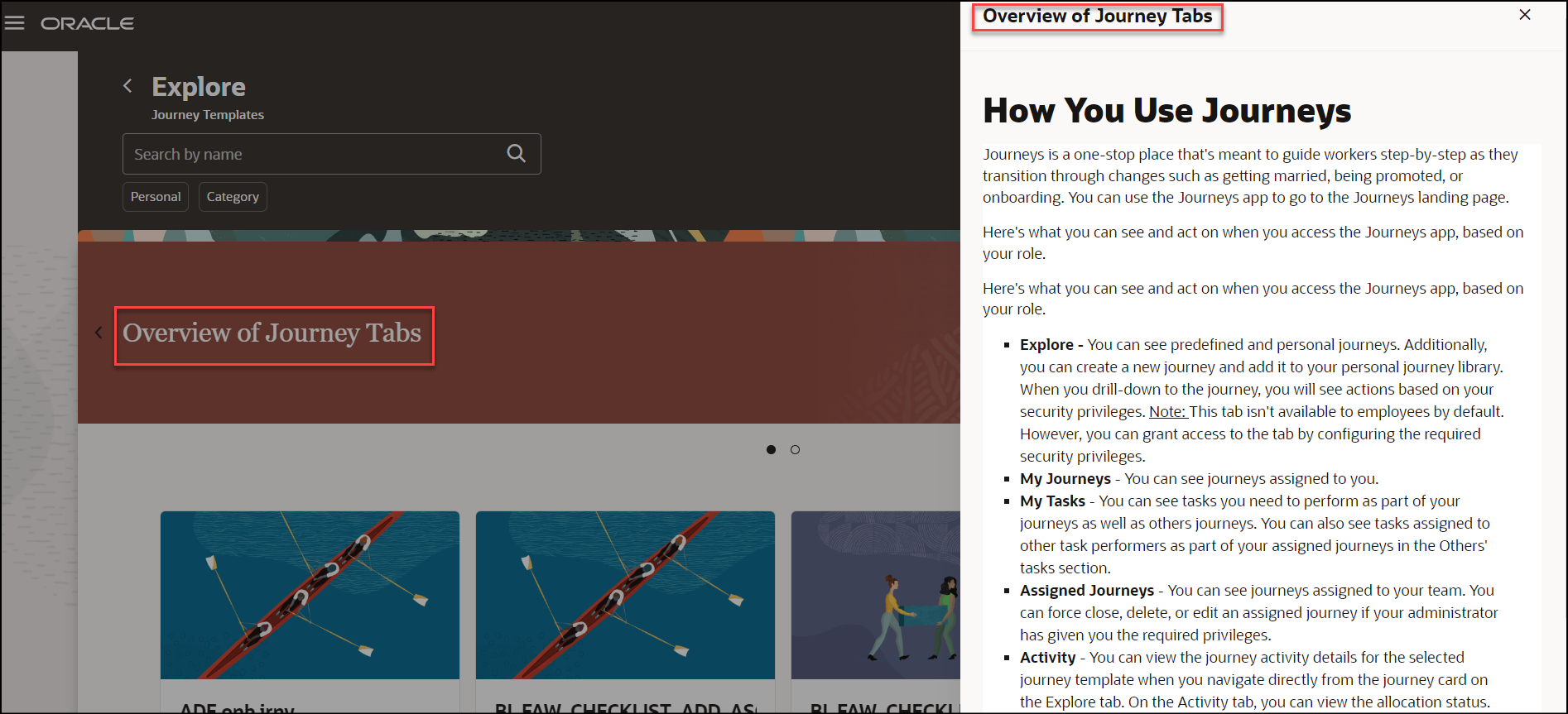Screen dimensions: 1568x714
Task: Open Overview of Journey Tabs banner
Action: point(272,333)
